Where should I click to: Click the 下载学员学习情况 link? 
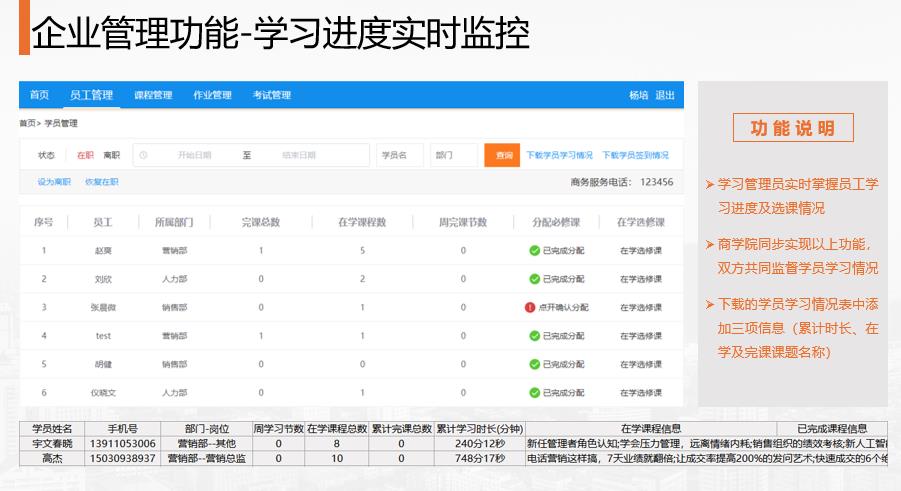[559, 155]
